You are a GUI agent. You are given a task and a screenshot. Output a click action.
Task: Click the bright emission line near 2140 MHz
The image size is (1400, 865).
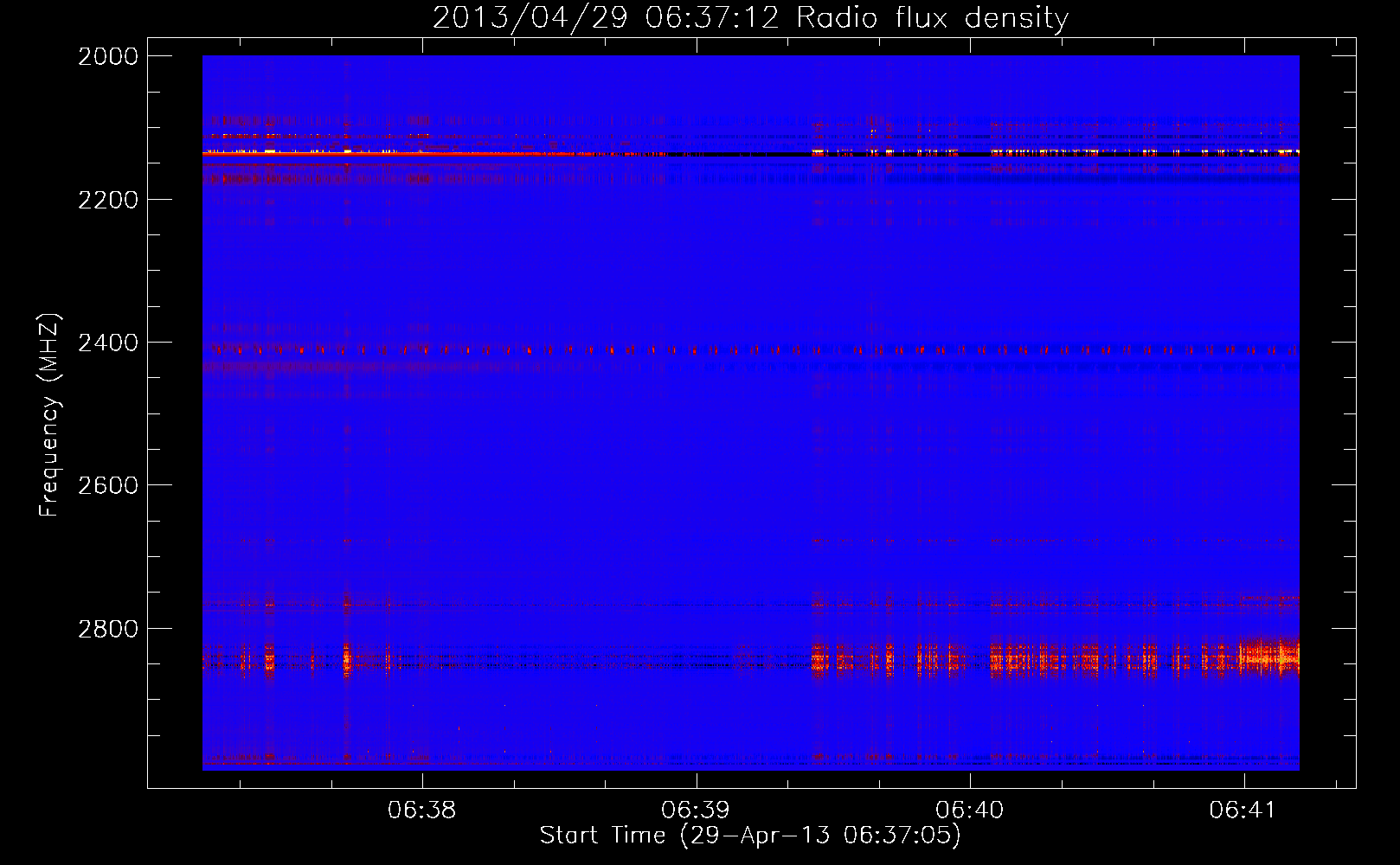(751, 153)
